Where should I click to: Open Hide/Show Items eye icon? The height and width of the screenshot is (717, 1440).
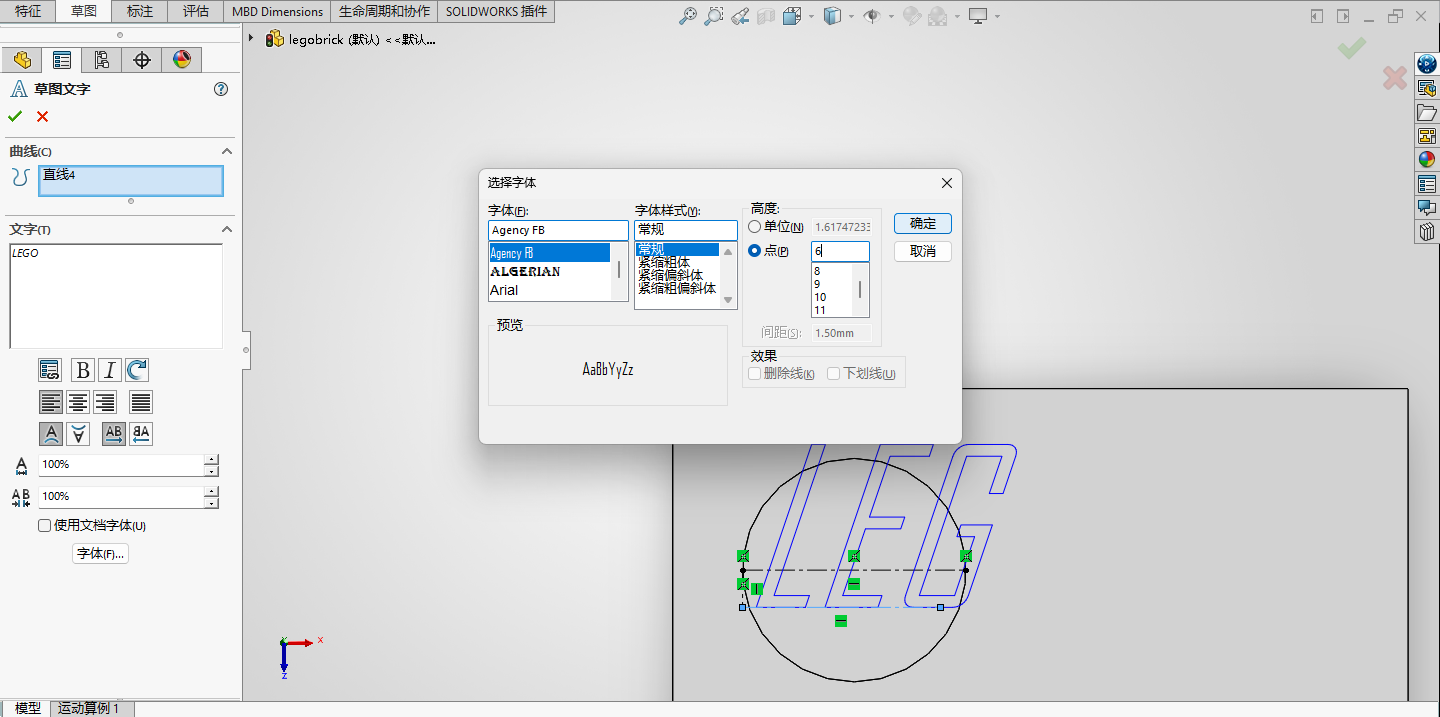871,16
